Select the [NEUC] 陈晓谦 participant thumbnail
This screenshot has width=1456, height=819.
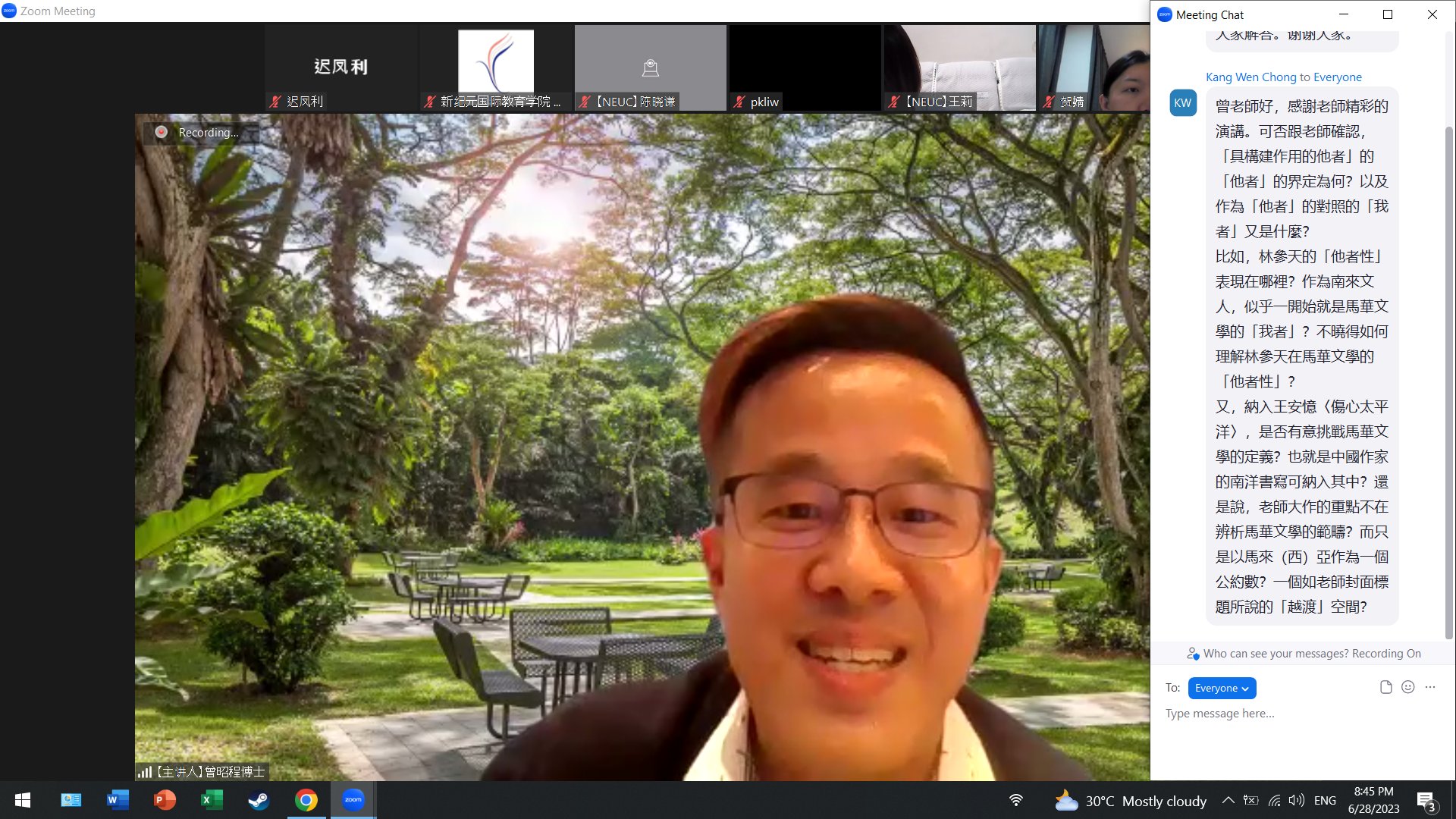[651, 67]
